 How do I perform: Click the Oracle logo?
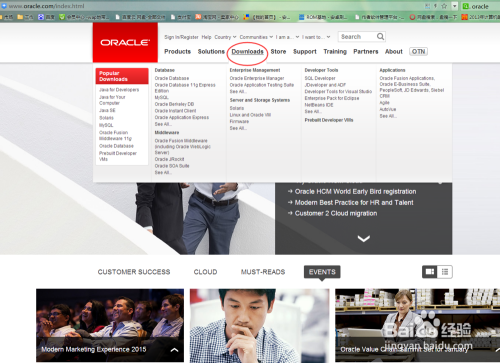tap(125, 42)
